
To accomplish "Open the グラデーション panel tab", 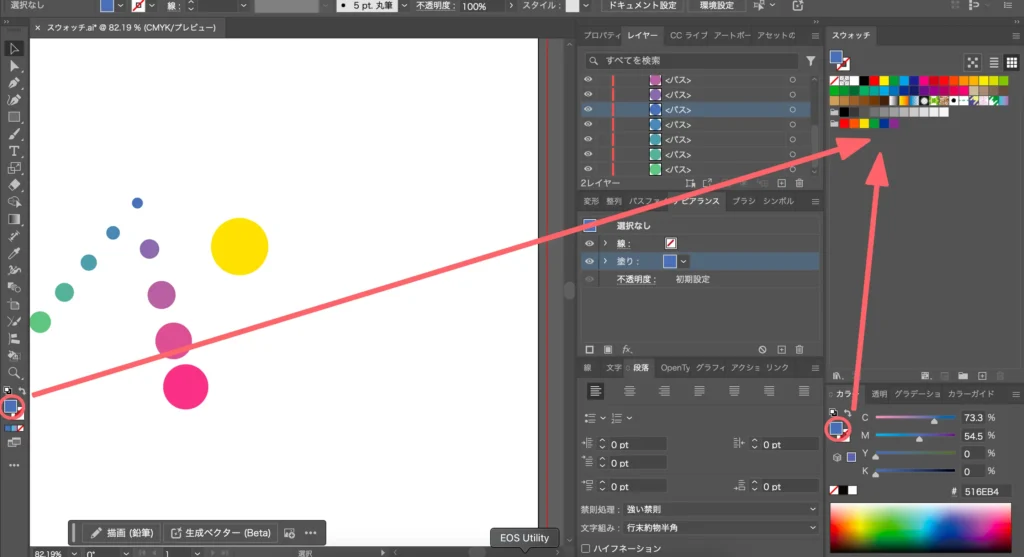I will pos(917,394).
